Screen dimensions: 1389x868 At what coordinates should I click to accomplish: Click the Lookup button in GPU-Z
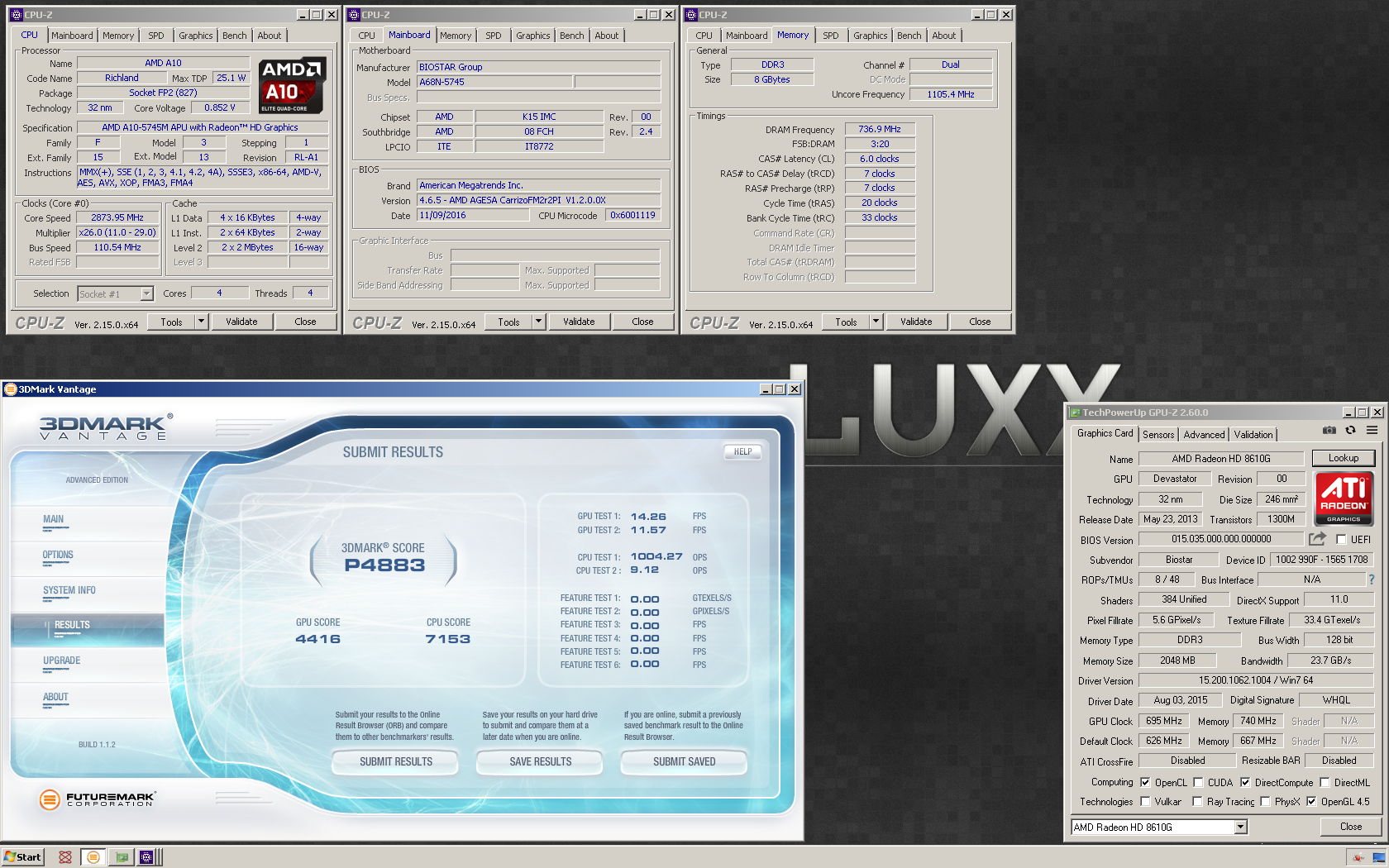(x=1343, y=458)
